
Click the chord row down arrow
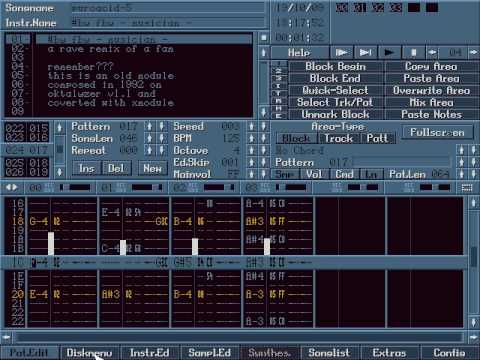pyautogui.click(x=474, y=150)
